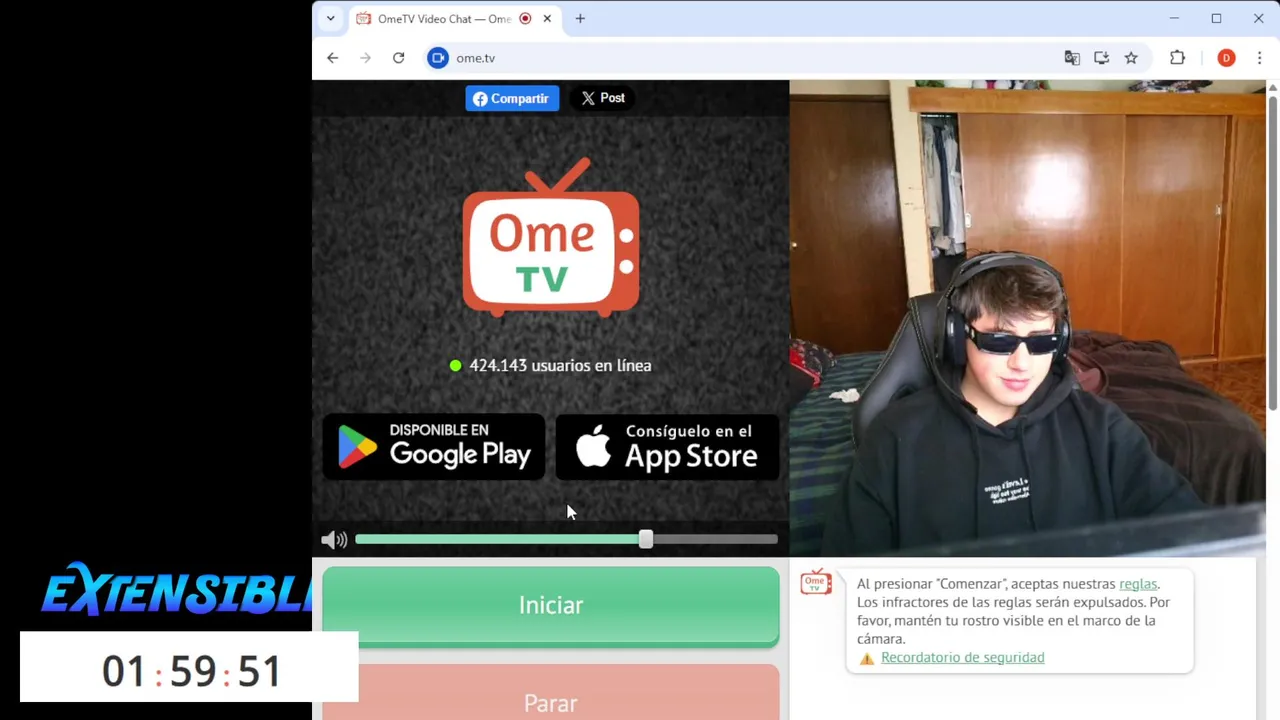Open the translate page icon
This screenshot has height=720, width=1280.
(1072, 58)
